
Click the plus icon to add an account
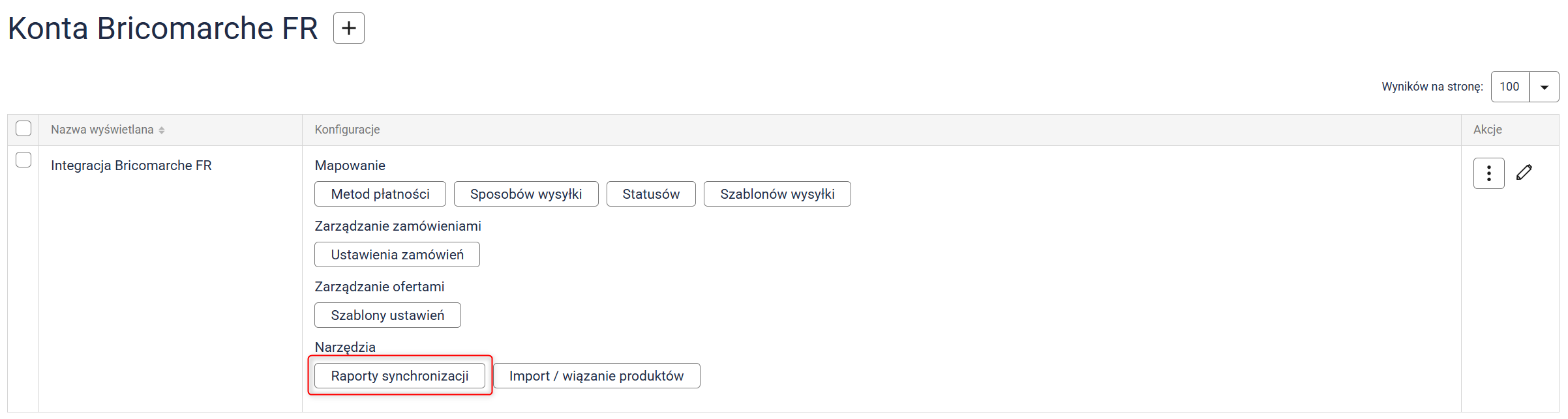click(x=348, y=28)
